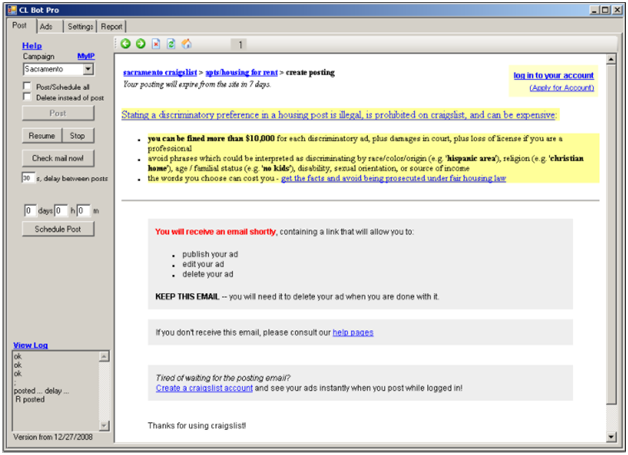Screen dimensions: 628x455
Task: Switch to the Post tab
Action: click(x=19, y=26)
